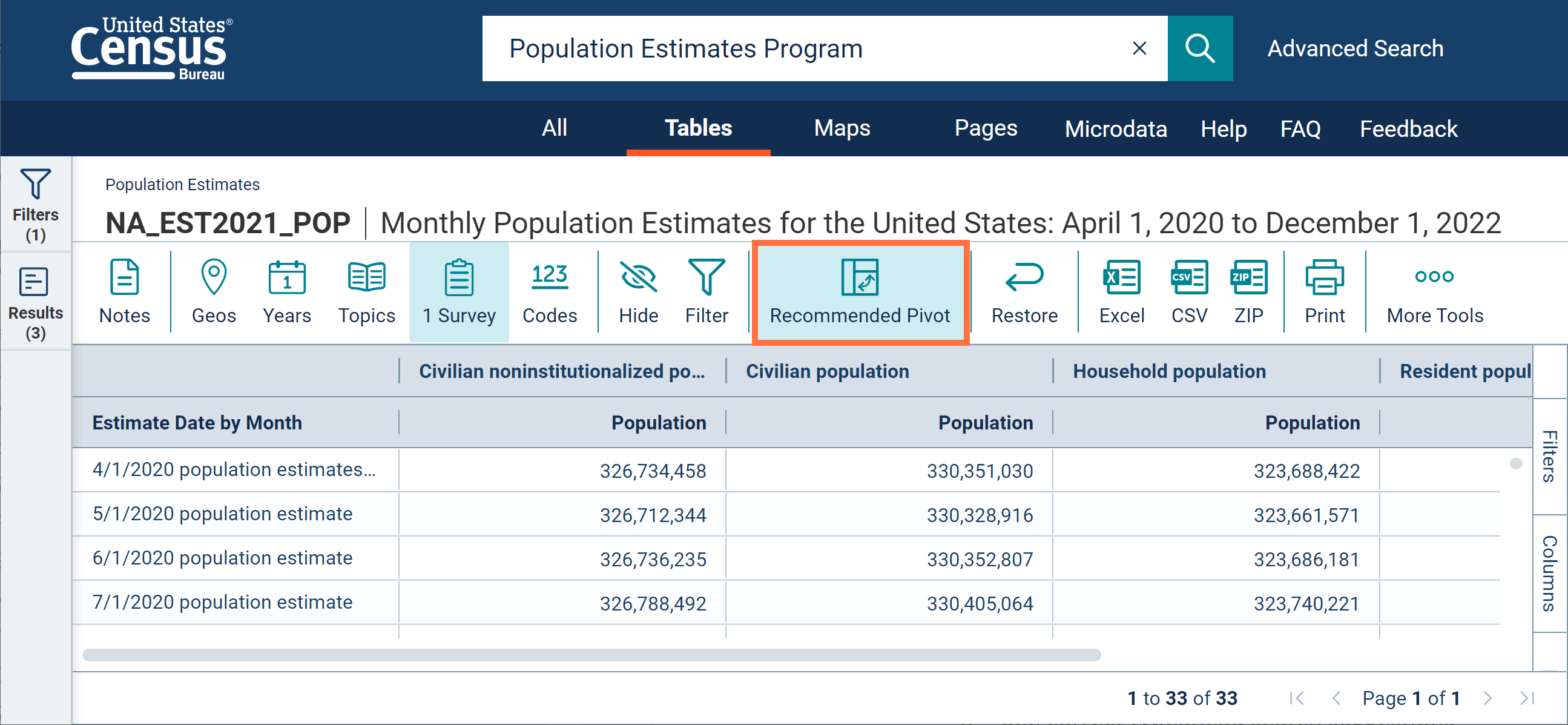Screen dimensions: 1568x725
Task: Click the Recommended Pivot button
Action: click(x=860, y=293)
